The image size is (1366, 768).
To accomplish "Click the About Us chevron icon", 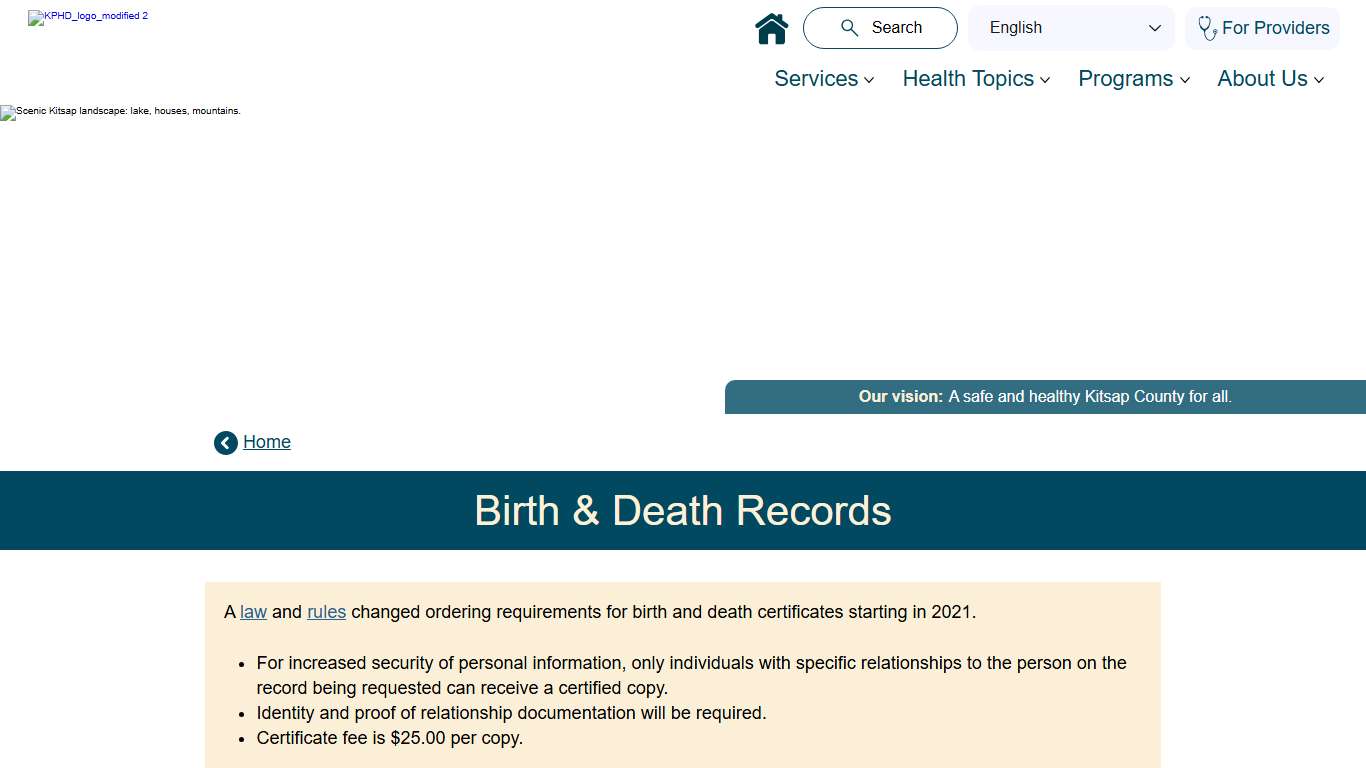I will pyautogui.click(x=1320, y=79).
